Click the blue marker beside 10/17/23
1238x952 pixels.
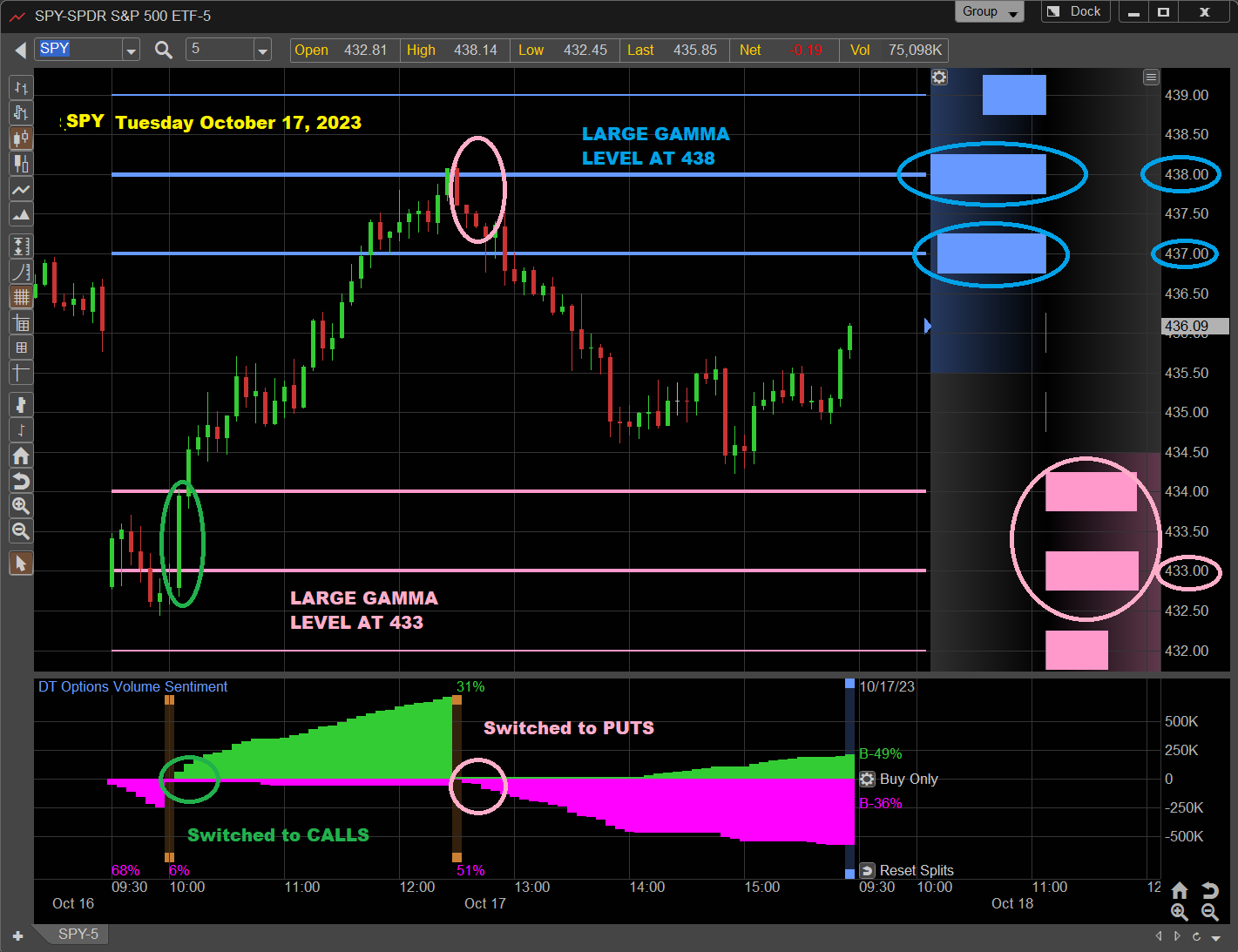(x=849, y=684)
